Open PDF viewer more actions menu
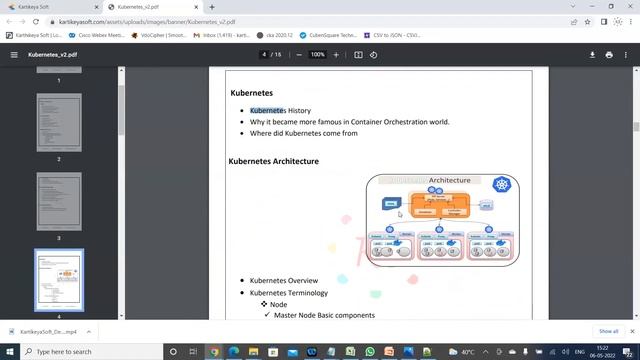This screenshot has height=360, width=640. [626, 55]
